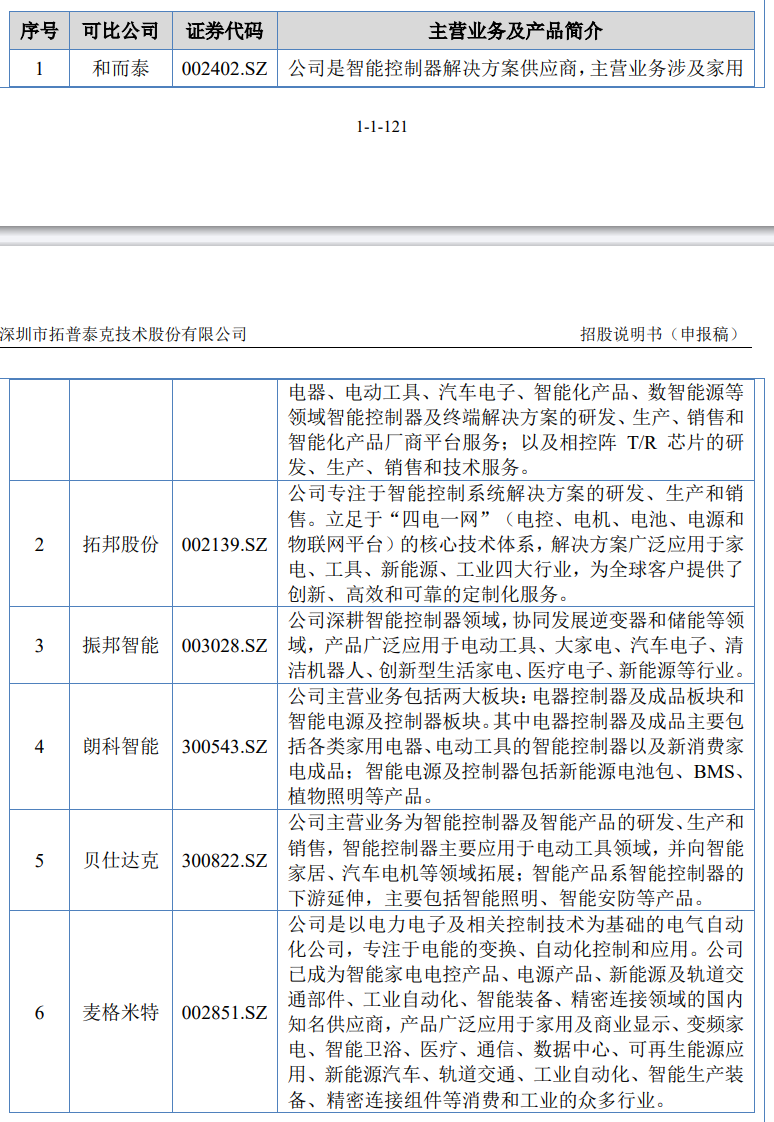Image resolution: width=774 pixels, height=1122 pixels.
Task: Select company name 朗科智能
Action: (x=120, y=747)
